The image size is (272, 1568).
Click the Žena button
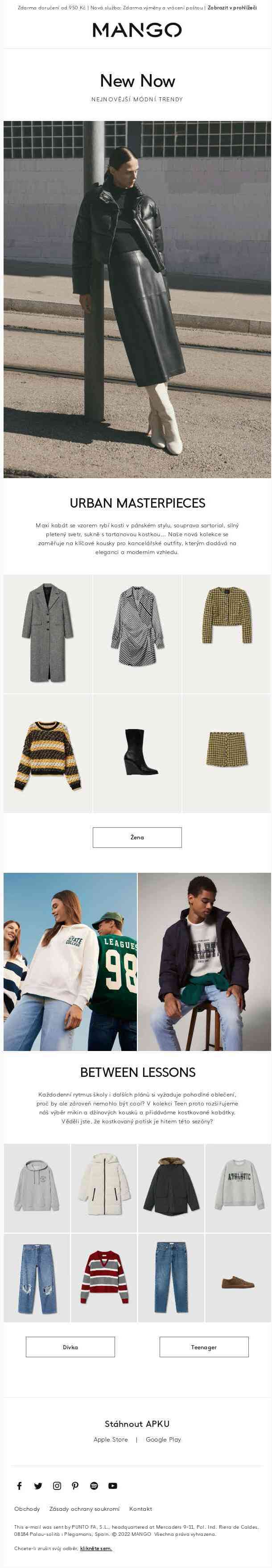tap(137, 837)
